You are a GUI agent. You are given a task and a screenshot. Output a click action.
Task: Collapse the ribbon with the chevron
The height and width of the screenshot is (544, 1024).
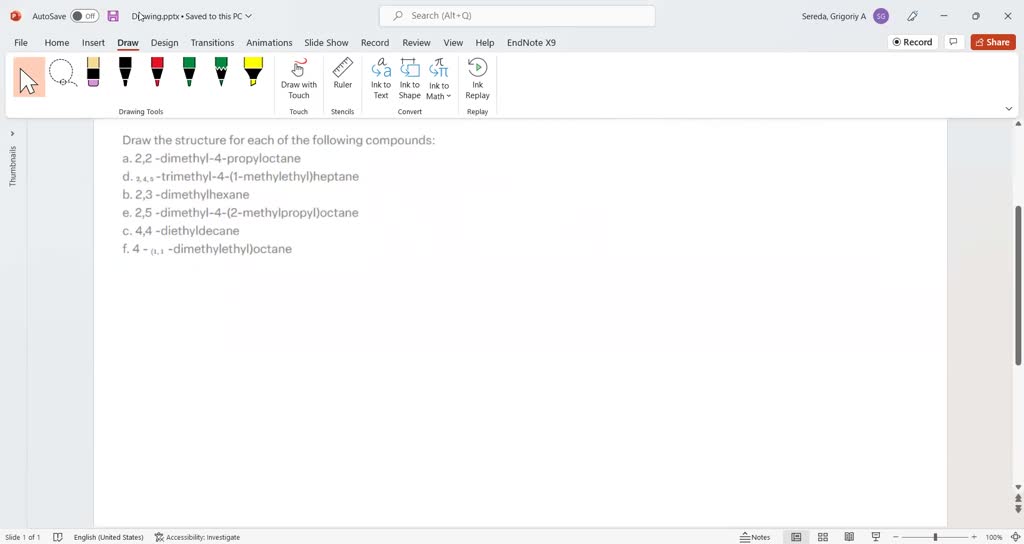click(x=1008, y=109)
